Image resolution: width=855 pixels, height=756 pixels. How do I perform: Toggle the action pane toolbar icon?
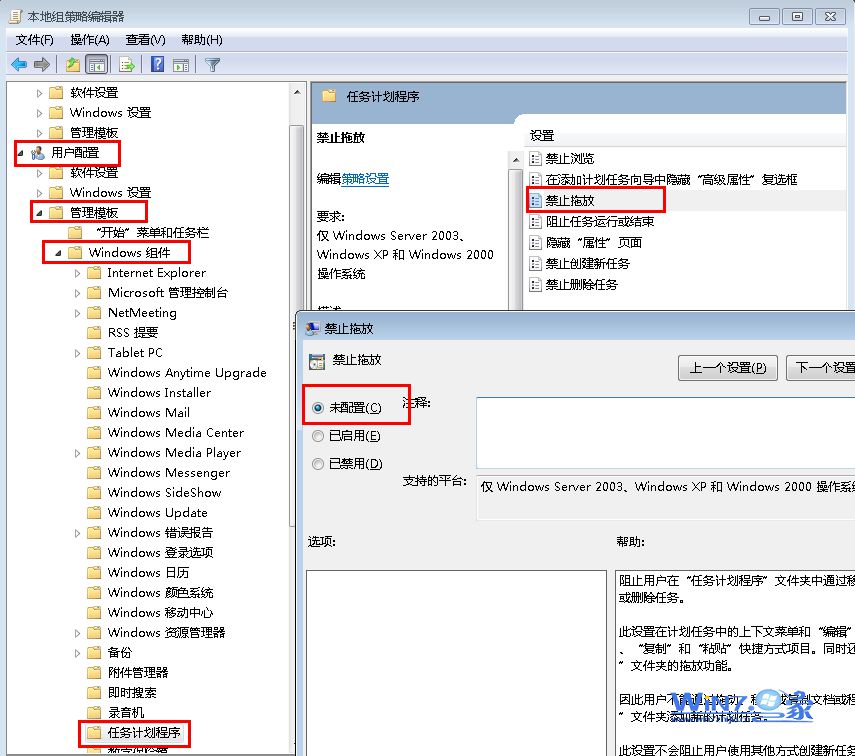181,65
